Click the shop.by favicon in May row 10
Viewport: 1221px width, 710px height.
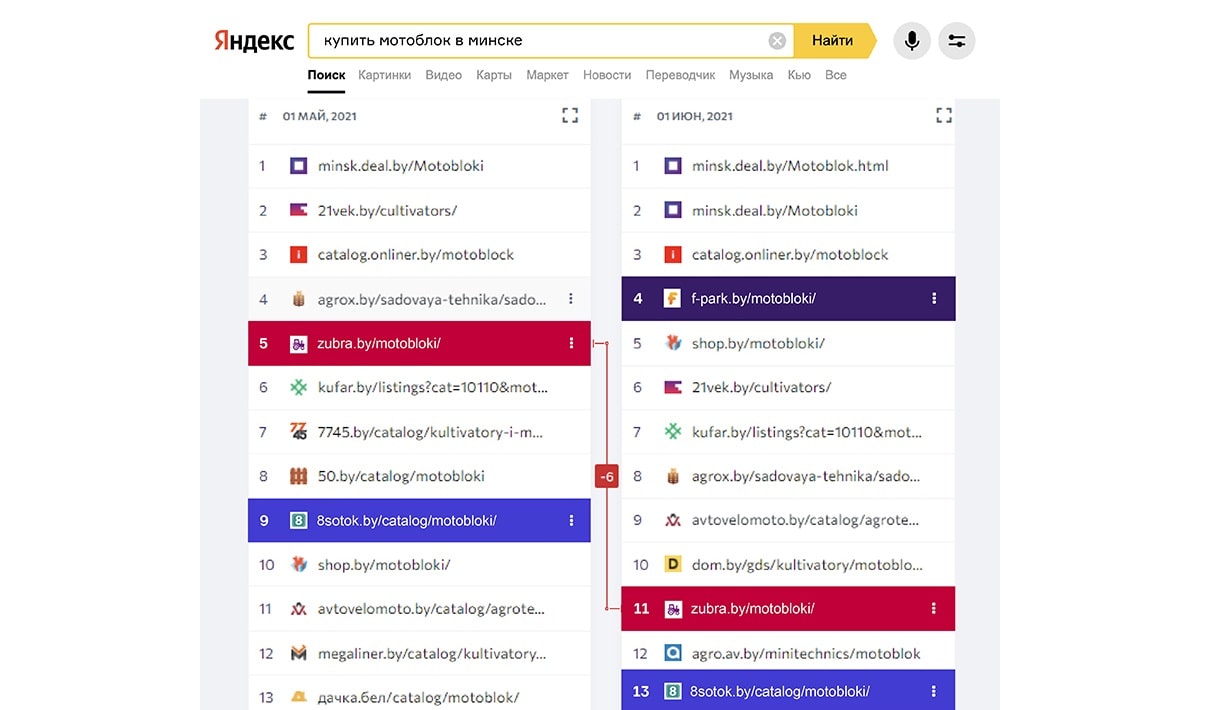coord(298,565)
